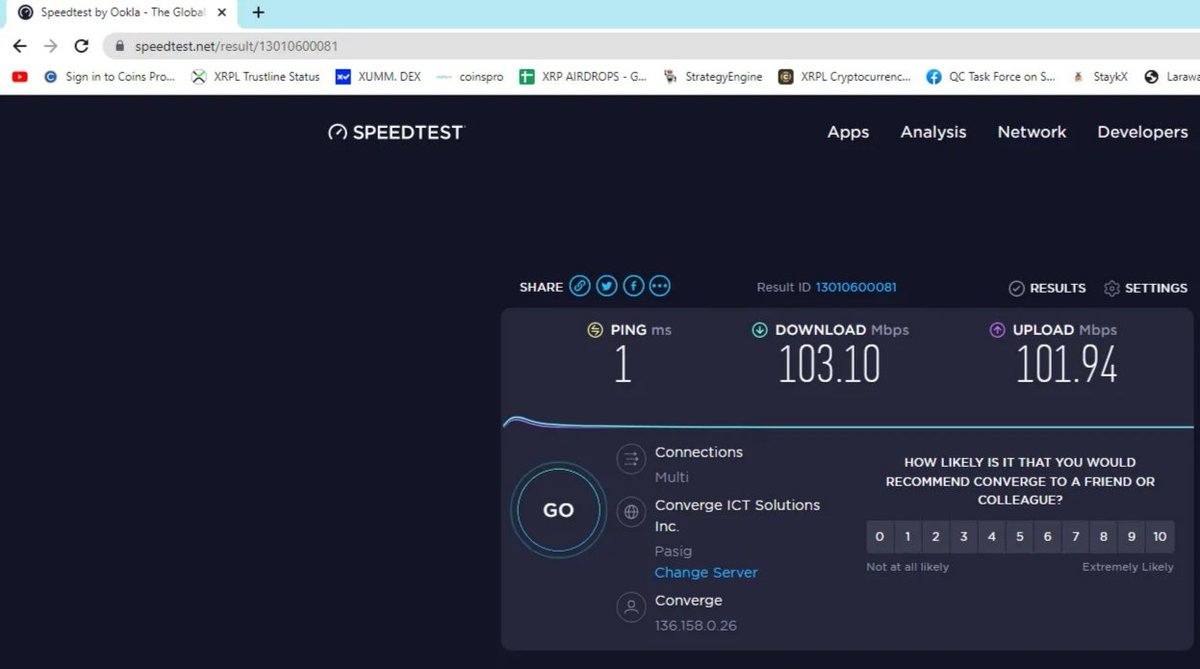This screenshot has height=669, width=1200.
Task: Click the address bar padlock icon
Action: [119, 46]
